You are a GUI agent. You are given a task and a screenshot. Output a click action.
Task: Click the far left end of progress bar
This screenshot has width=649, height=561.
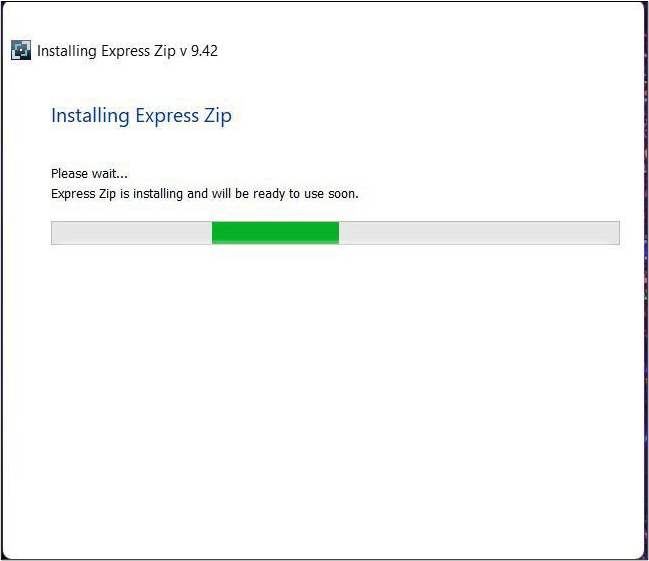(56, 233)
